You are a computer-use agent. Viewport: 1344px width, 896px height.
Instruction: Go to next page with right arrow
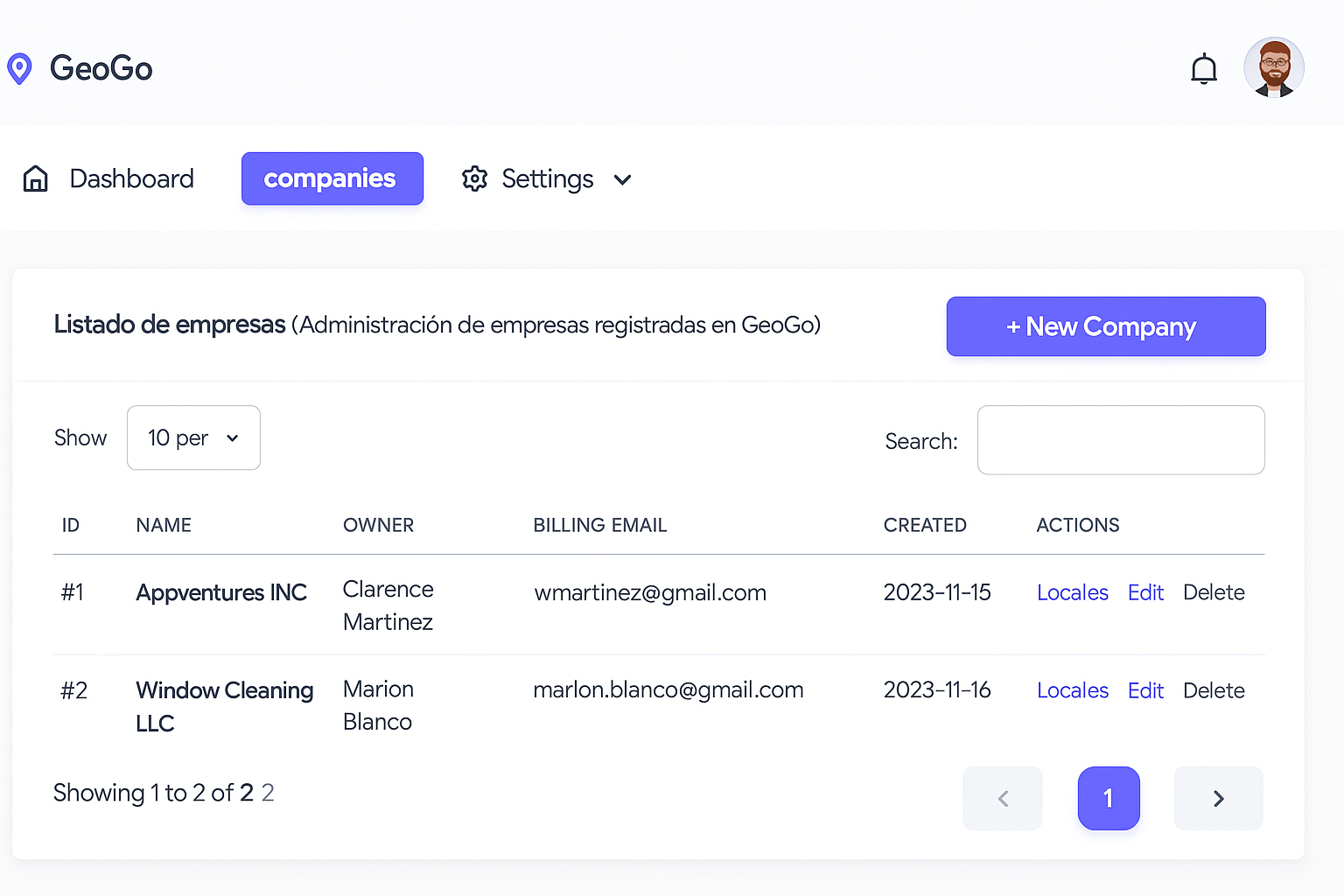pos(1218,798)
